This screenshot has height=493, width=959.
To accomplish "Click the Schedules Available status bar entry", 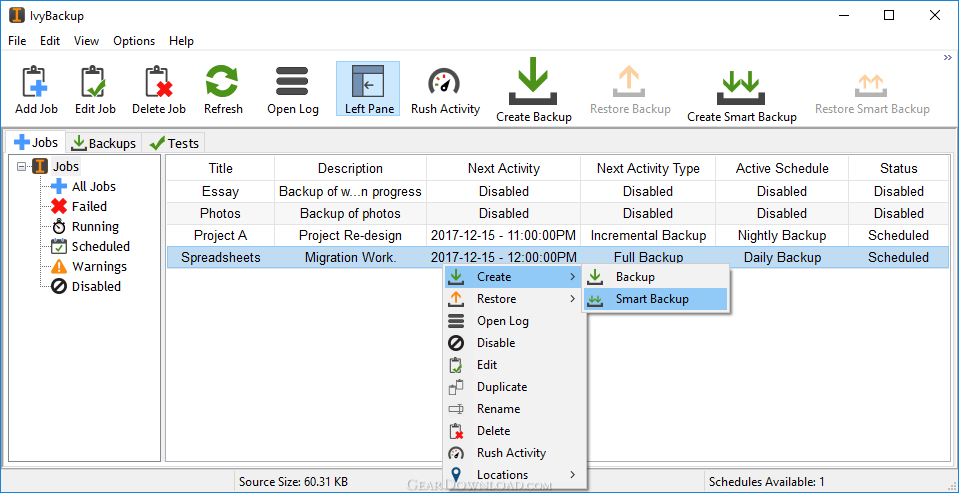I will coord(766,482).
